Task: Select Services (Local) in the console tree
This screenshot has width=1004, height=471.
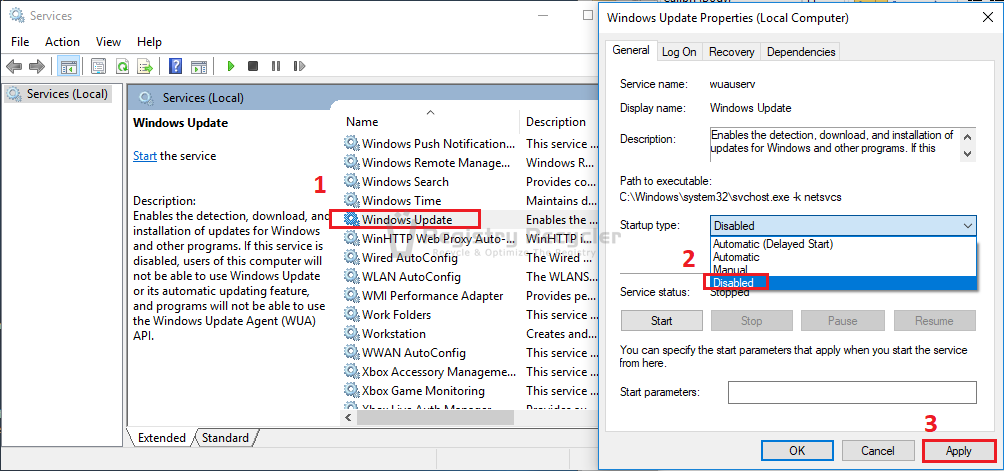Action: (57, 94)
